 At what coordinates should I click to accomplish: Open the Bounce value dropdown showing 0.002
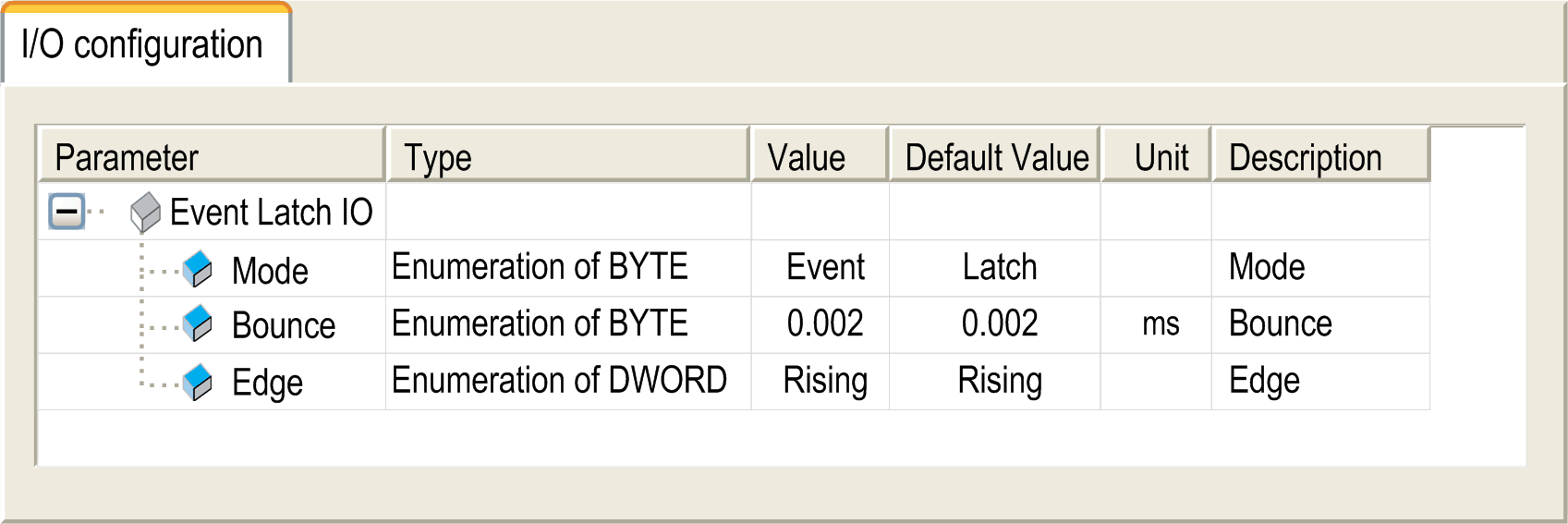coord(820,324)
